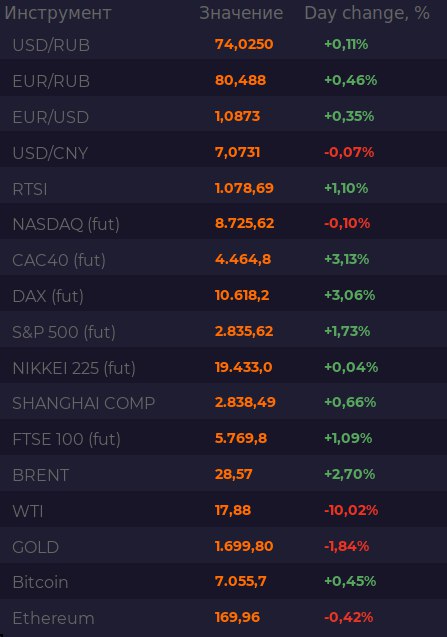This screenshot has width=447, height=637.
Task: Sort by the Day change, % header
Action: pos(367,13)
